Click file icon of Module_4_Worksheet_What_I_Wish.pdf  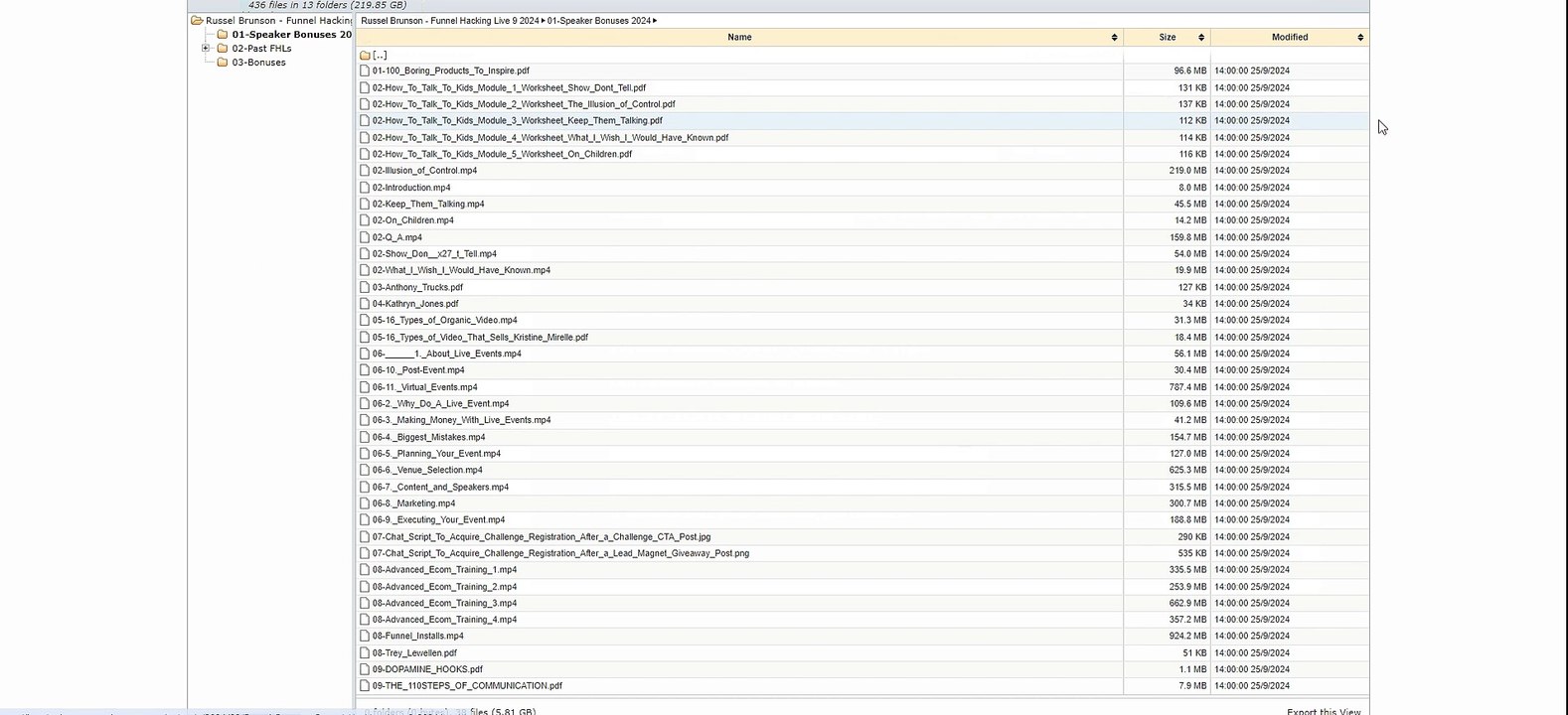click(365, 137)
